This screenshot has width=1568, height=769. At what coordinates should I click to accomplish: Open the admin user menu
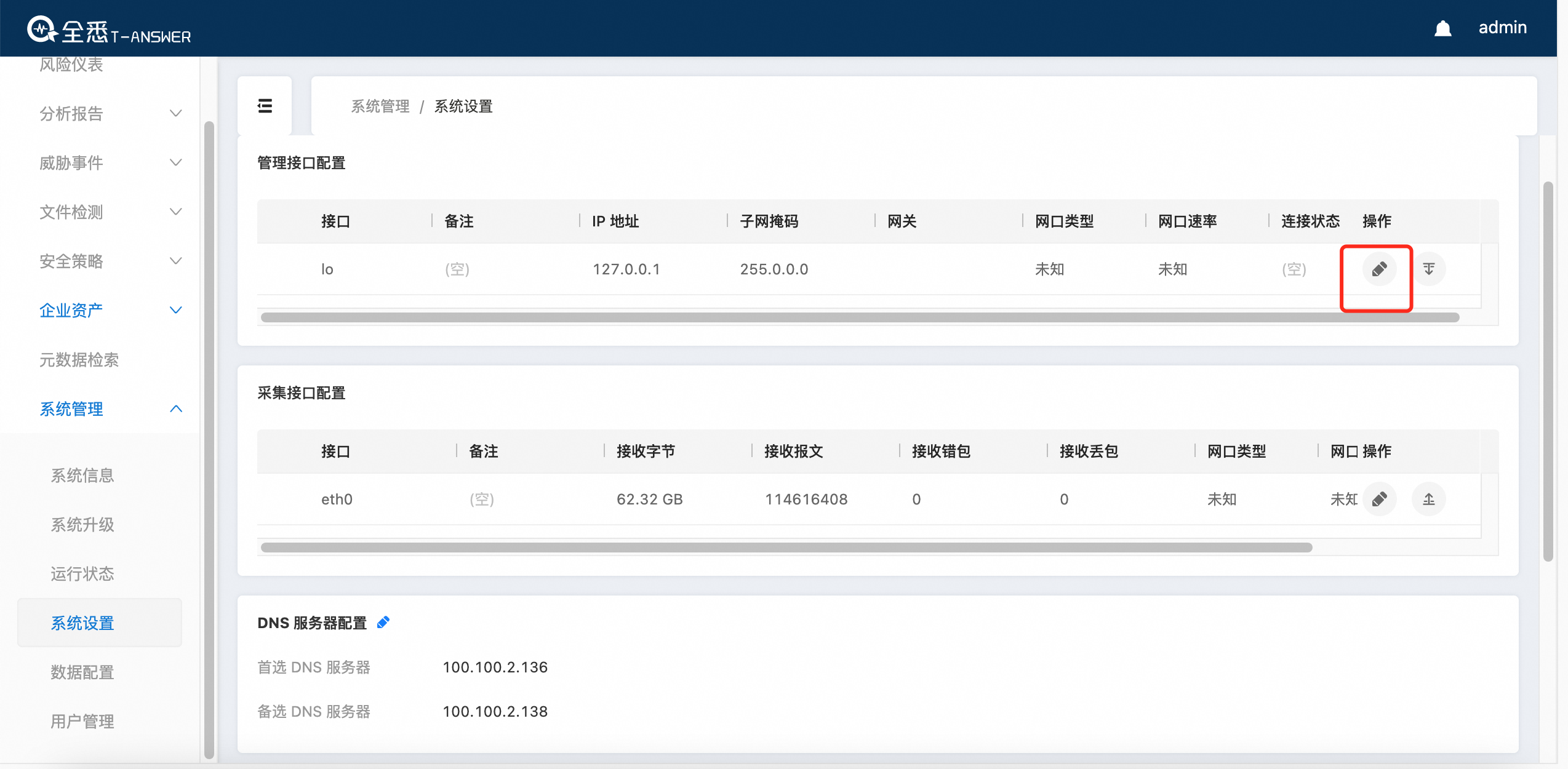pos(1502,28)
